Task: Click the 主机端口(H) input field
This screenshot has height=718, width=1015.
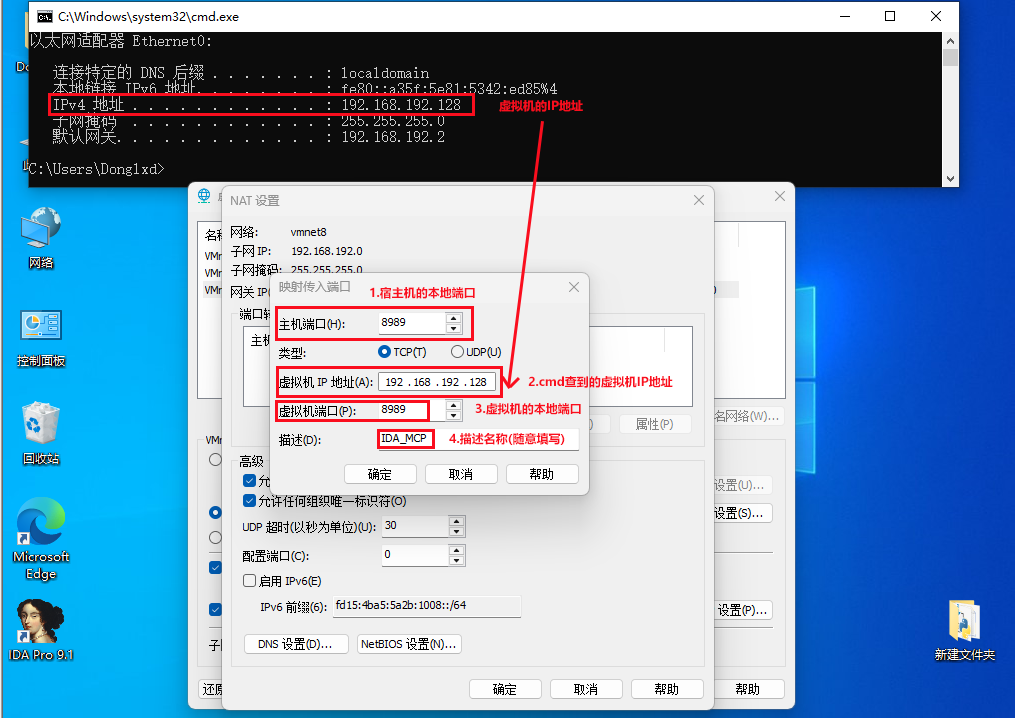Action: 412,322
